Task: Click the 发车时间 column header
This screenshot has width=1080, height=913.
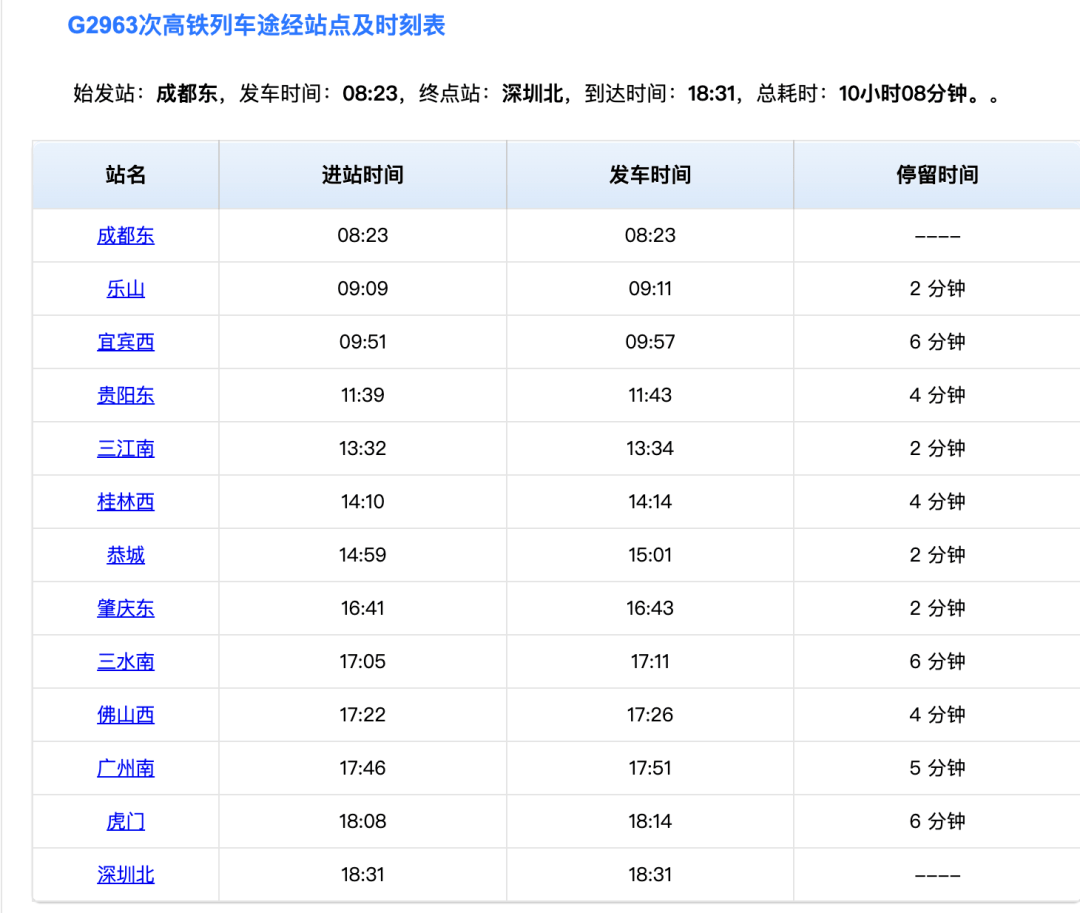Action: pos(650,175)
